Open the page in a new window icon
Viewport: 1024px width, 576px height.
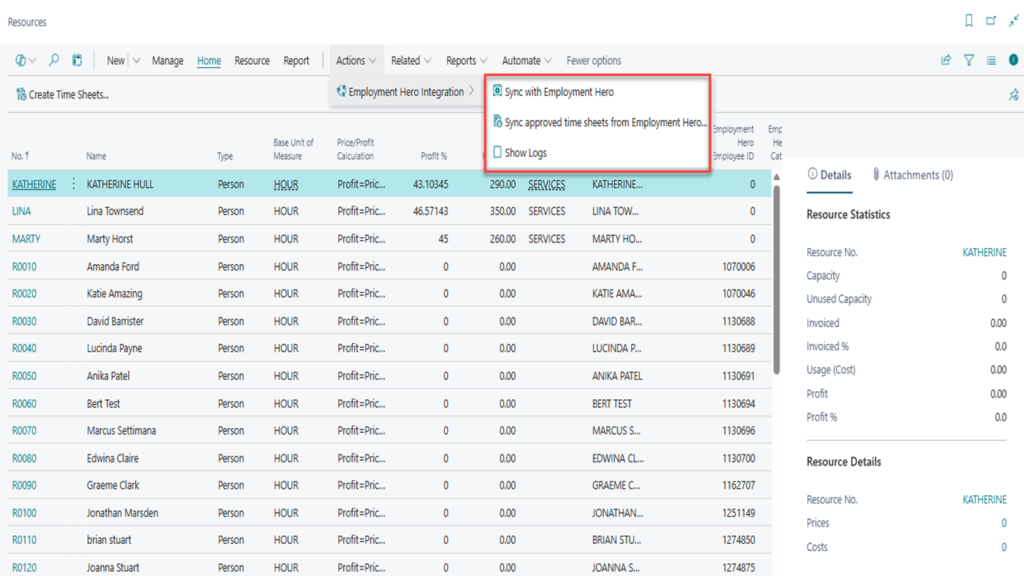991,21
